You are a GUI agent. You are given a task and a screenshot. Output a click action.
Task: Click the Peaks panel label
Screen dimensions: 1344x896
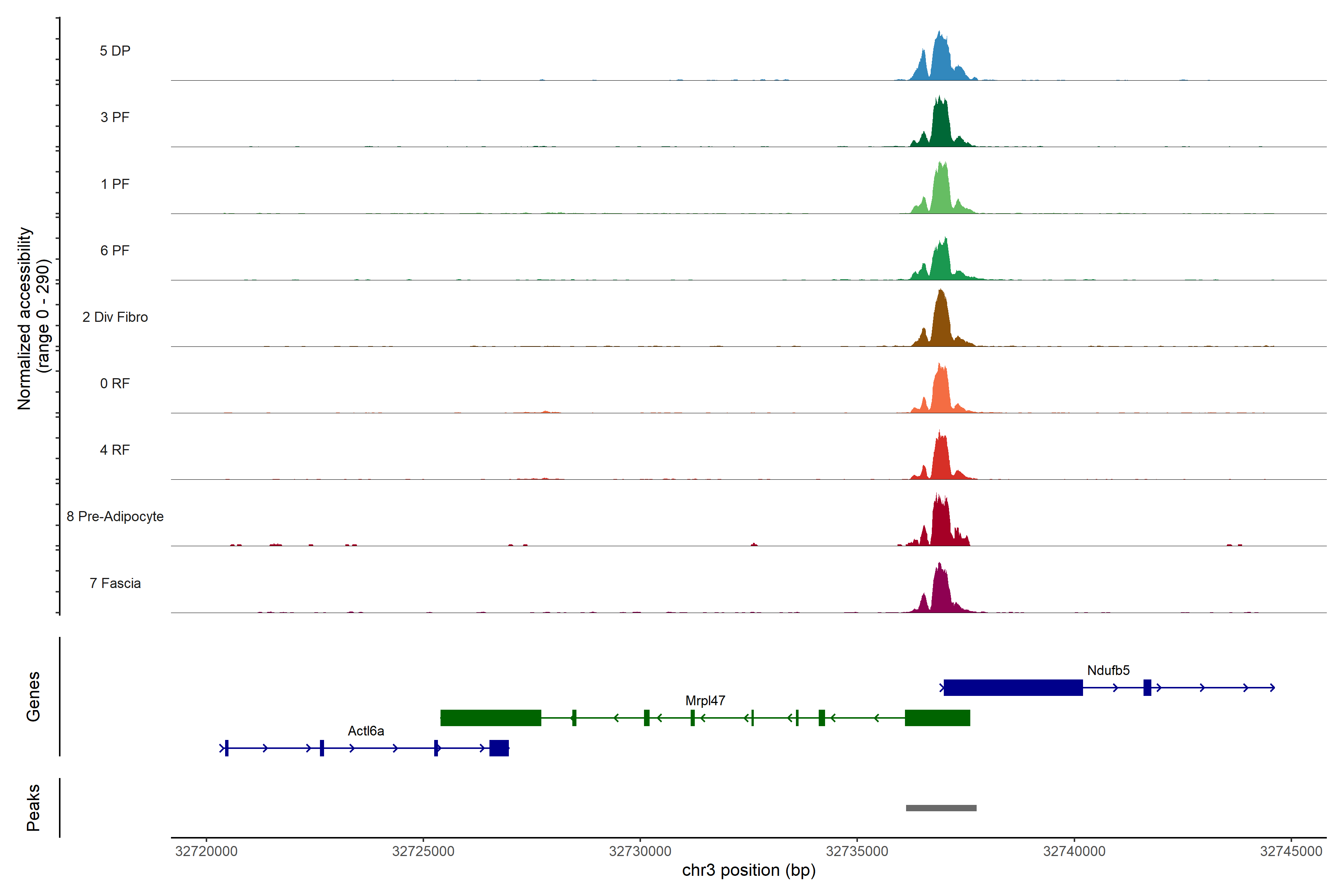33,808
